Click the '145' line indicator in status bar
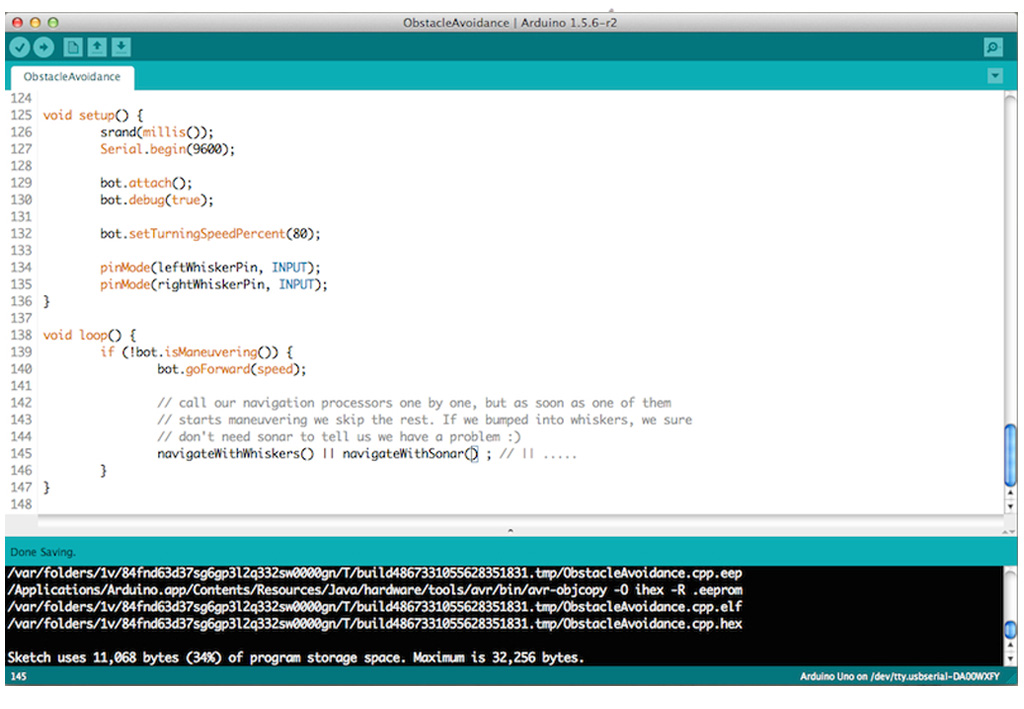This screenshot has height=709, width=1024. coord(18,676)
